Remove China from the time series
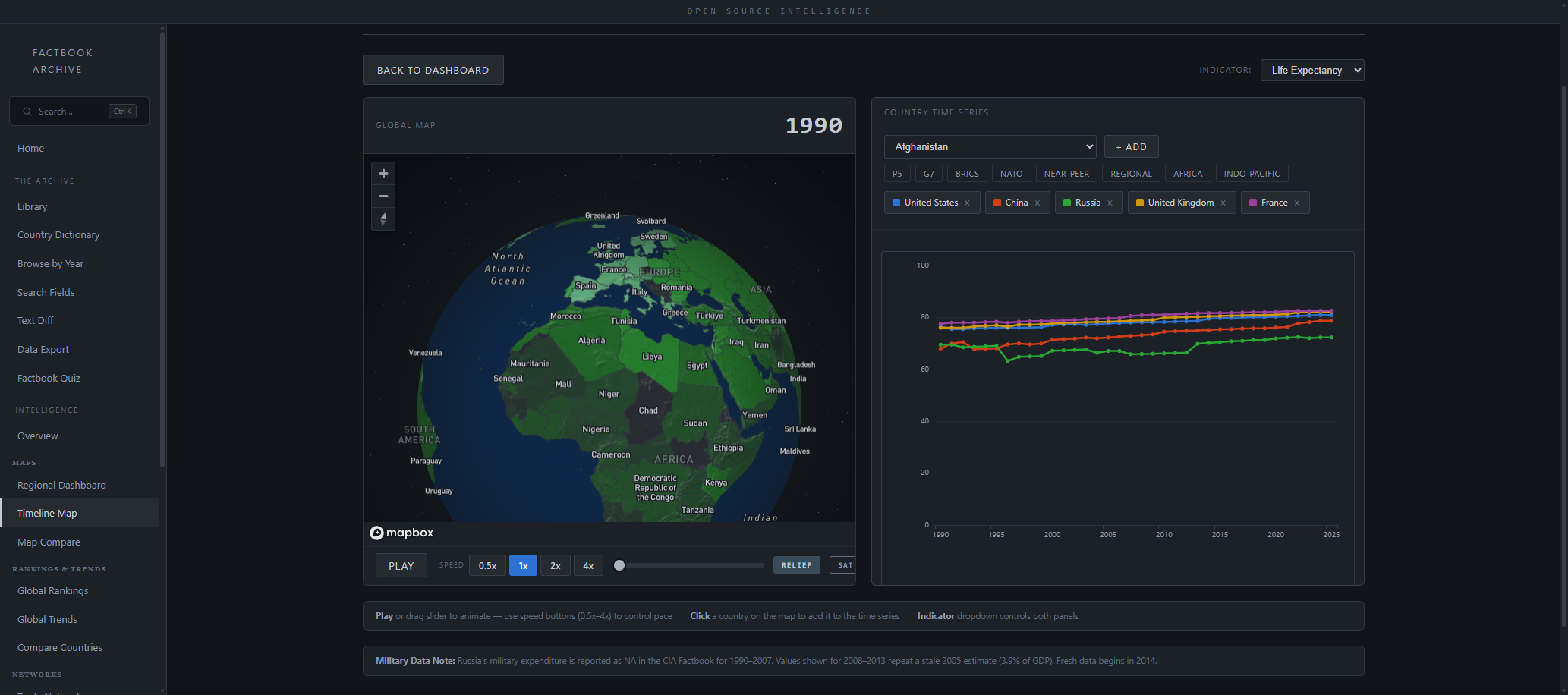The image size is (1568, 695). click(1037, 203)
